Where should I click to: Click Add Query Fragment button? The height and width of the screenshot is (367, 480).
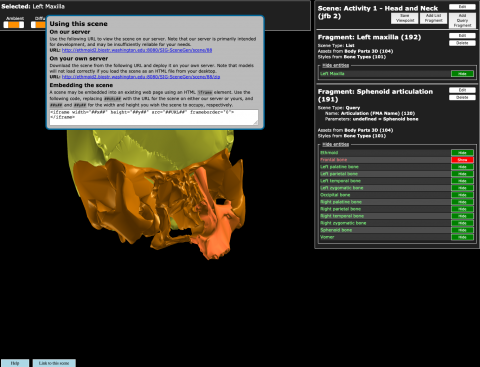pos(462,20)
